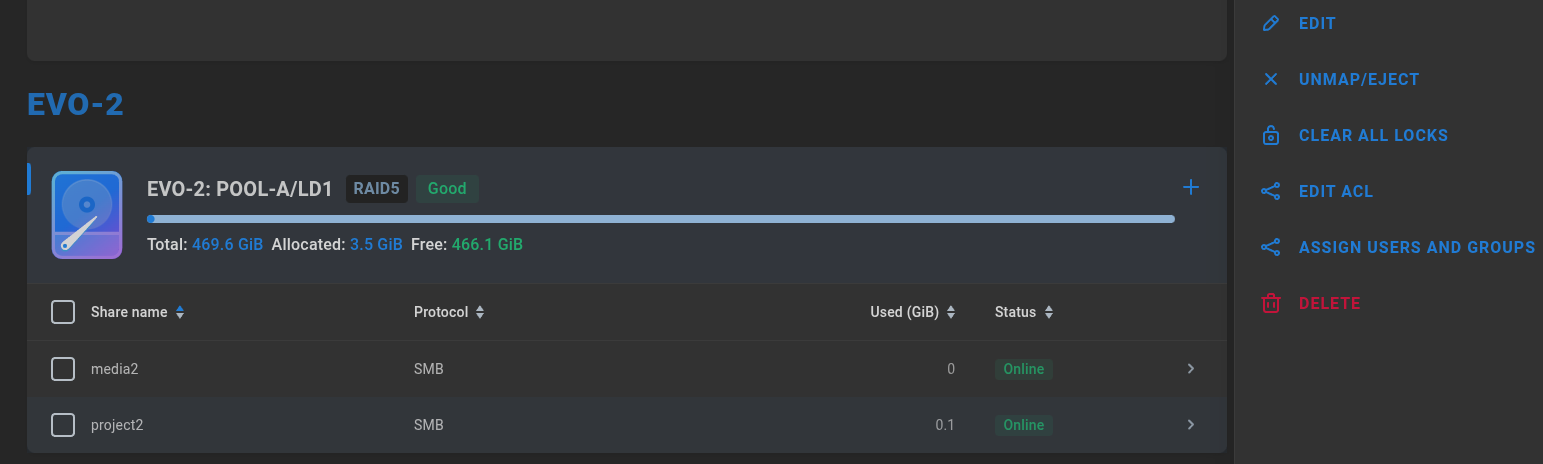Click the Clear All Locks label
The image size is (1543, 464).
pos(1373,135)
